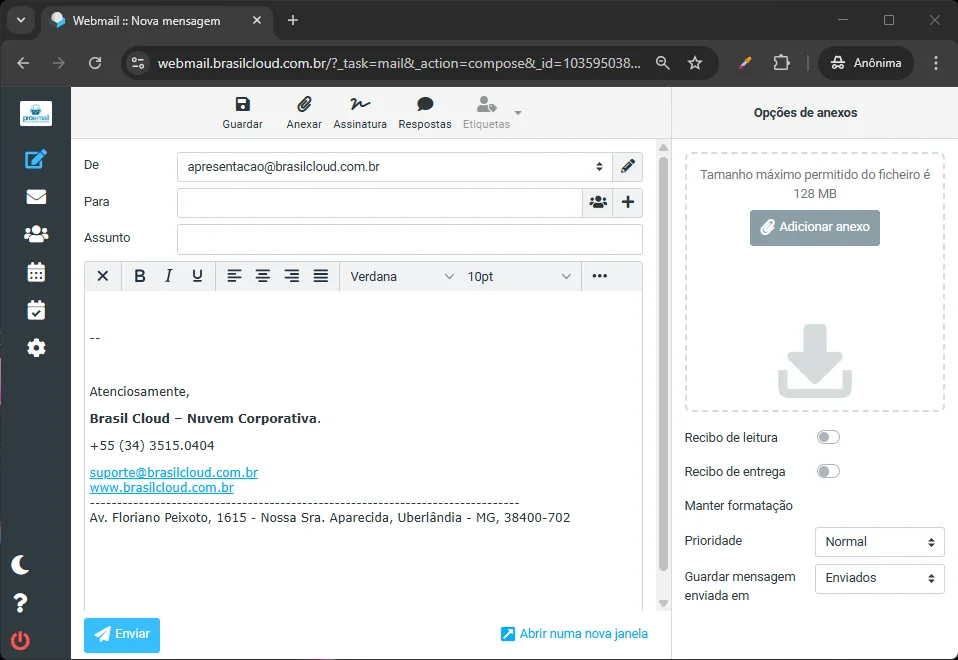958x660 pixels.
Task: Reload the page
Action: click(x=95, y=63)
